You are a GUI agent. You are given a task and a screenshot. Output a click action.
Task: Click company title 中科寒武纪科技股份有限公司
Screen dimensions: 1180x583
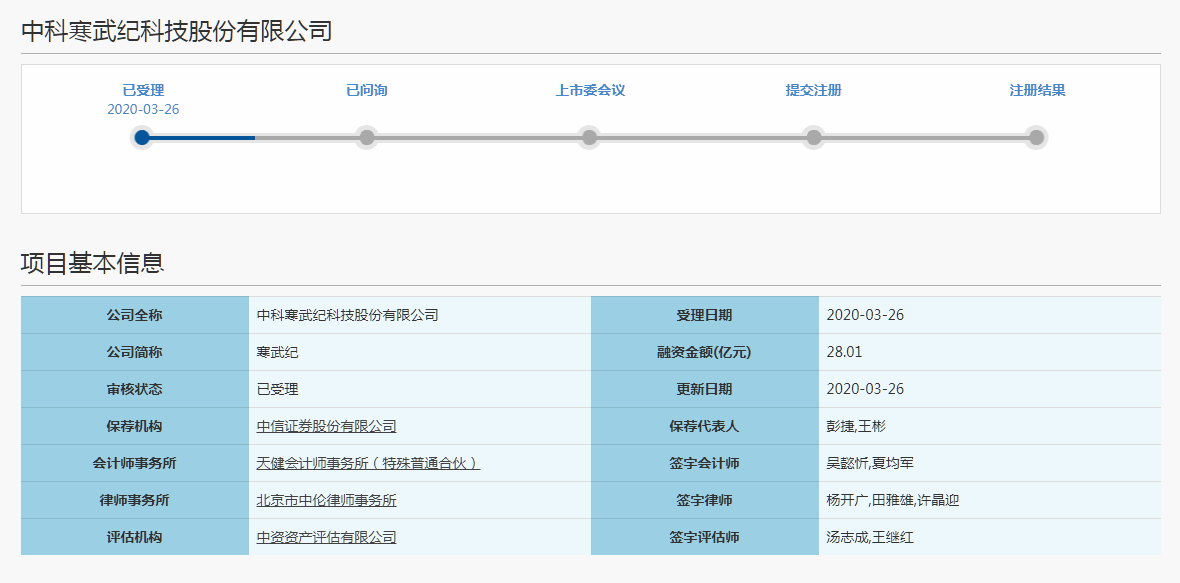point(176,31)
